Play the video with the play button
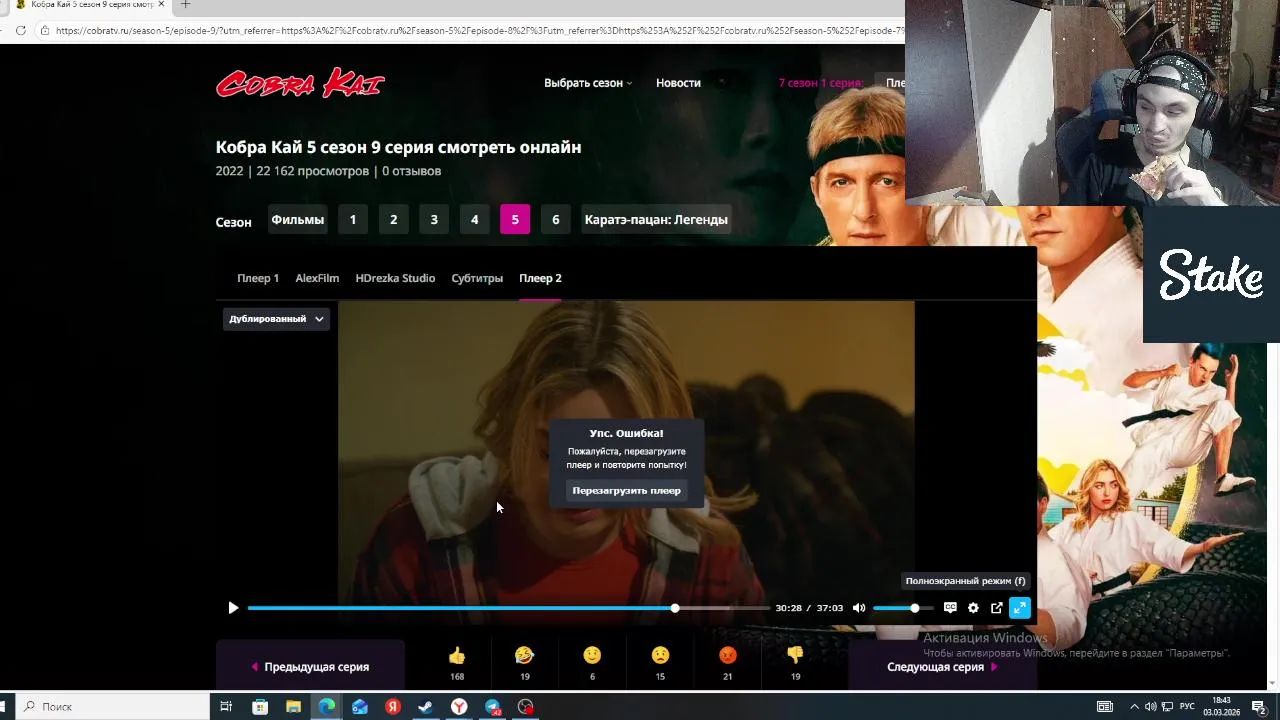Viewport: 1280px width, 720px height. (x=233, y=608)
